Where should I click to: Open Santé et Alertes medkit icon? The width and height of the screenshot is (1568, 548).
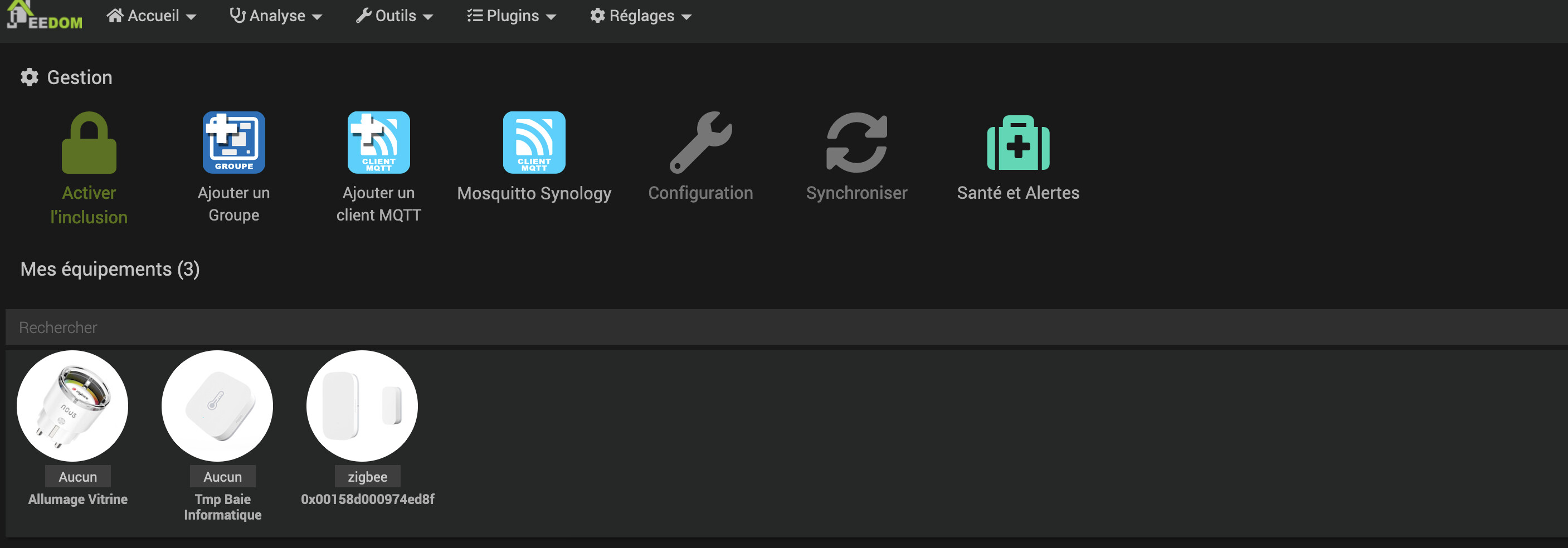[1017, 143]
